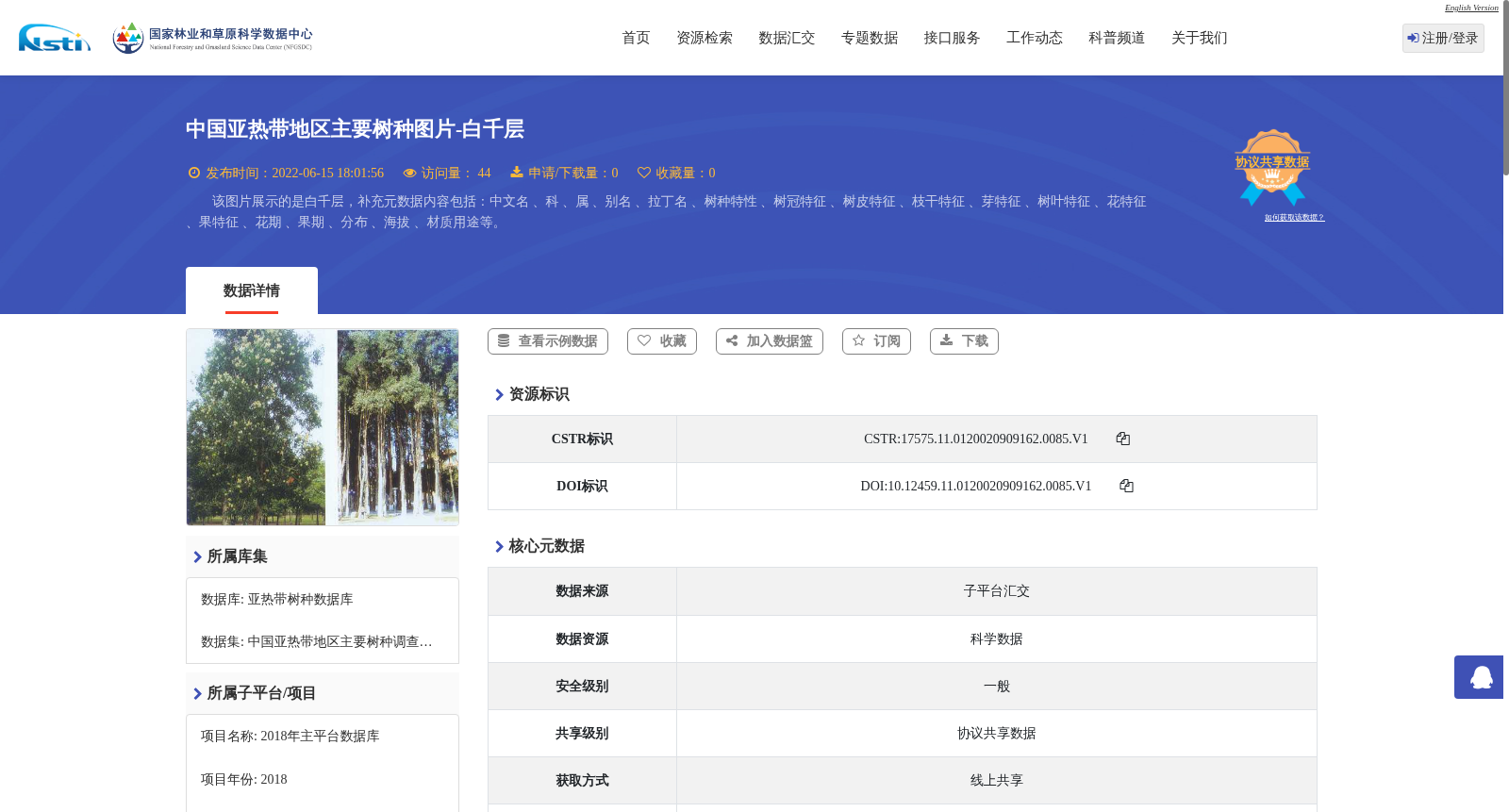This screenshot has width=1509, height=812.
Task: Click the chevron icon beside 资源标识
Action: point(499,394)
